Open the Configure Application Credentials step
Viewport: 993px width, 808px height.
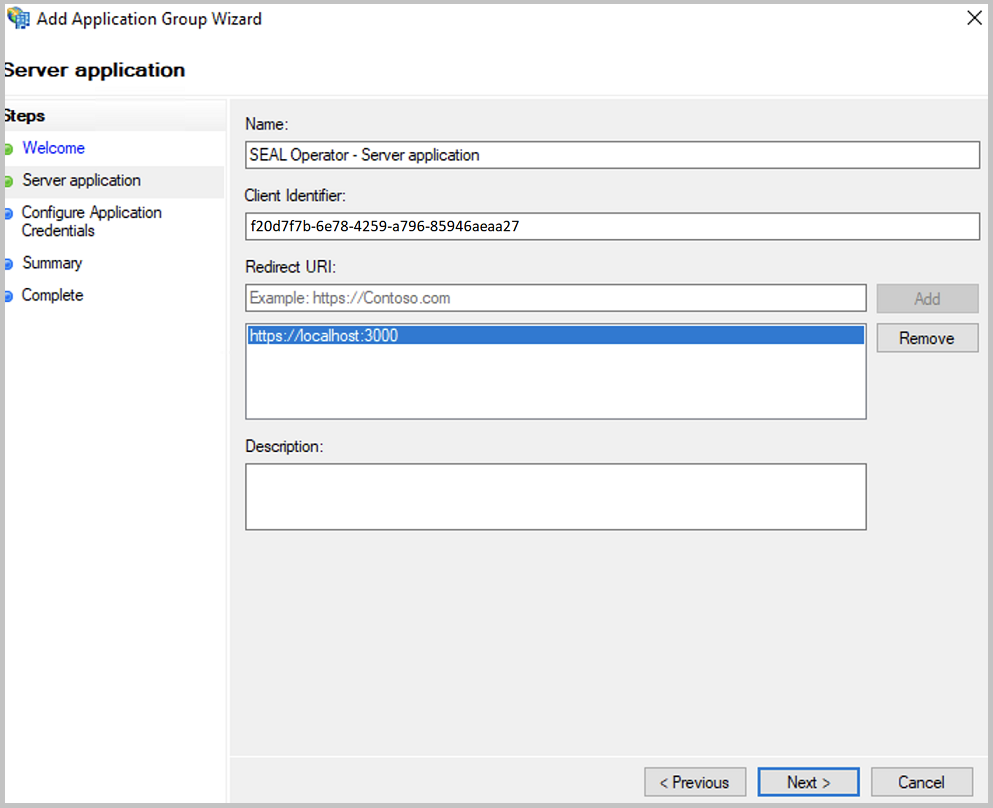point(91,221)
